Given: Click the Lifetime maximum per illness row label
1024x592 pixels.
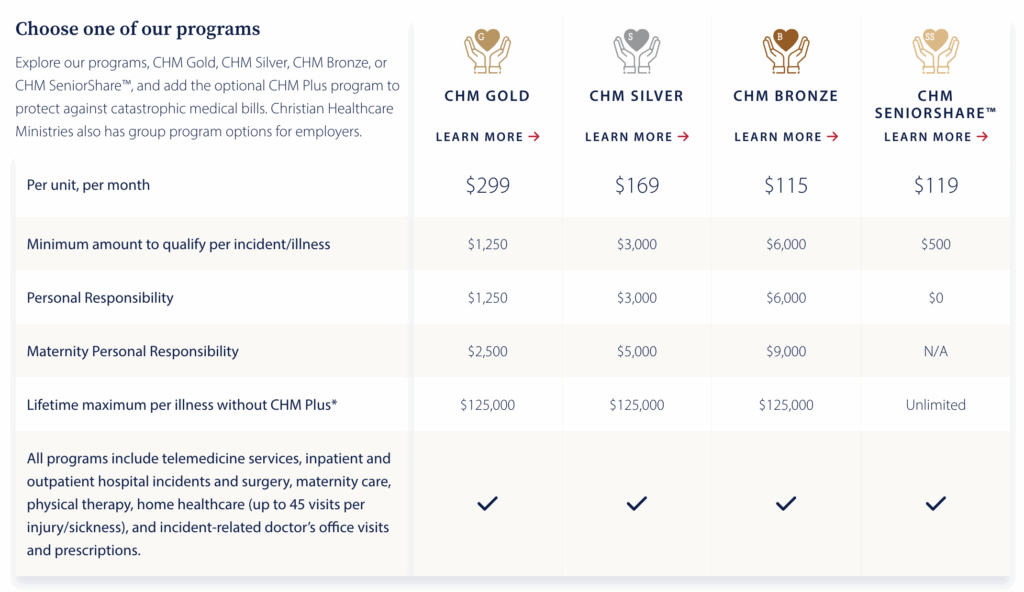Looking at the screenshot, I should click(181, 405).
